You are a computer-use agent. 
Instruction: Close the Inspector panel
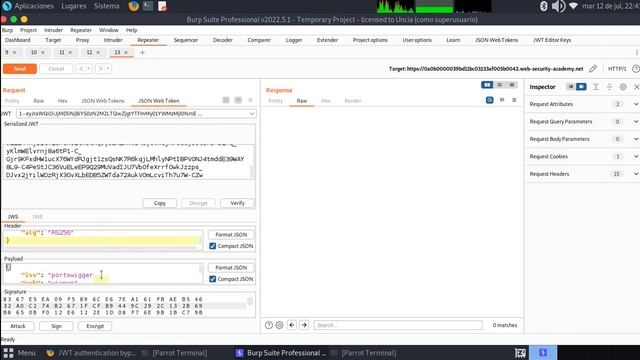click(x=636, y=87)
